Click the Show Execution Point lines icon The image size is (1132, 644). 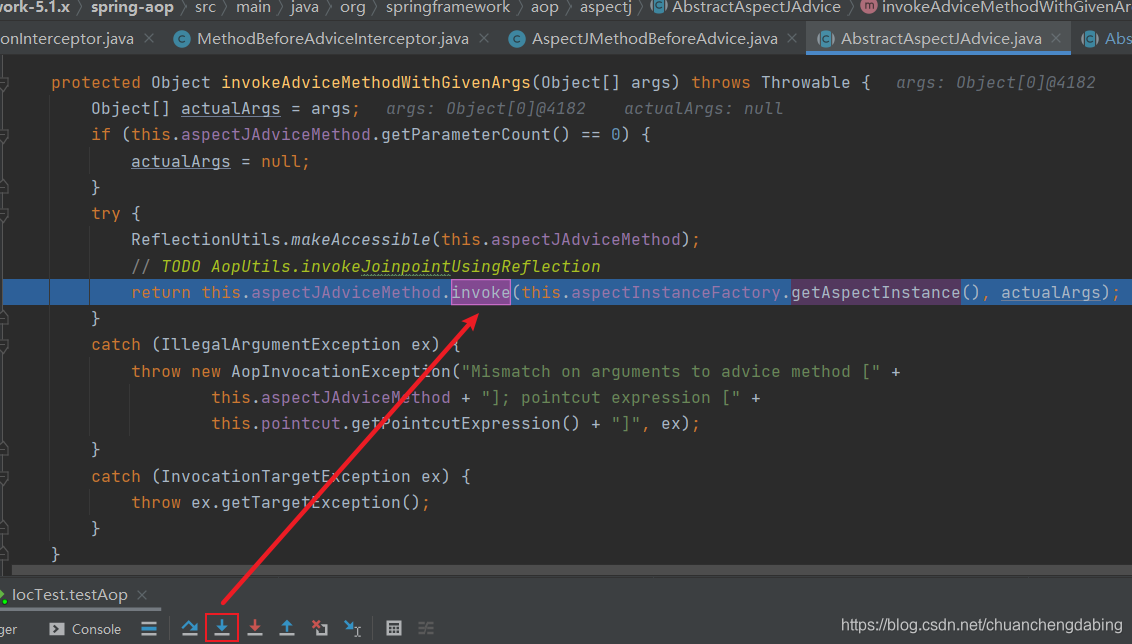click(x=149, y=629)
